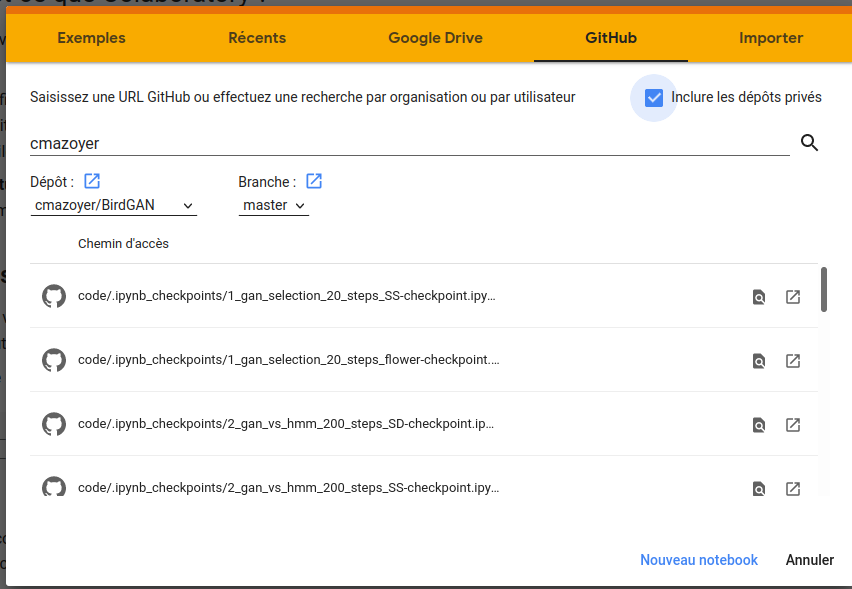Click GitHub logo of 2_gan_vs_hmm_200_steps_SD-checkpoint row
Viewport: 852px width, 589px height.
tap(54, 424)
